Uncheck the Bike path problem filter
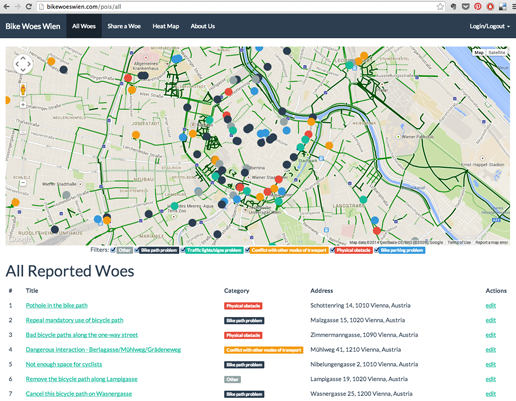 pos(136,250)
